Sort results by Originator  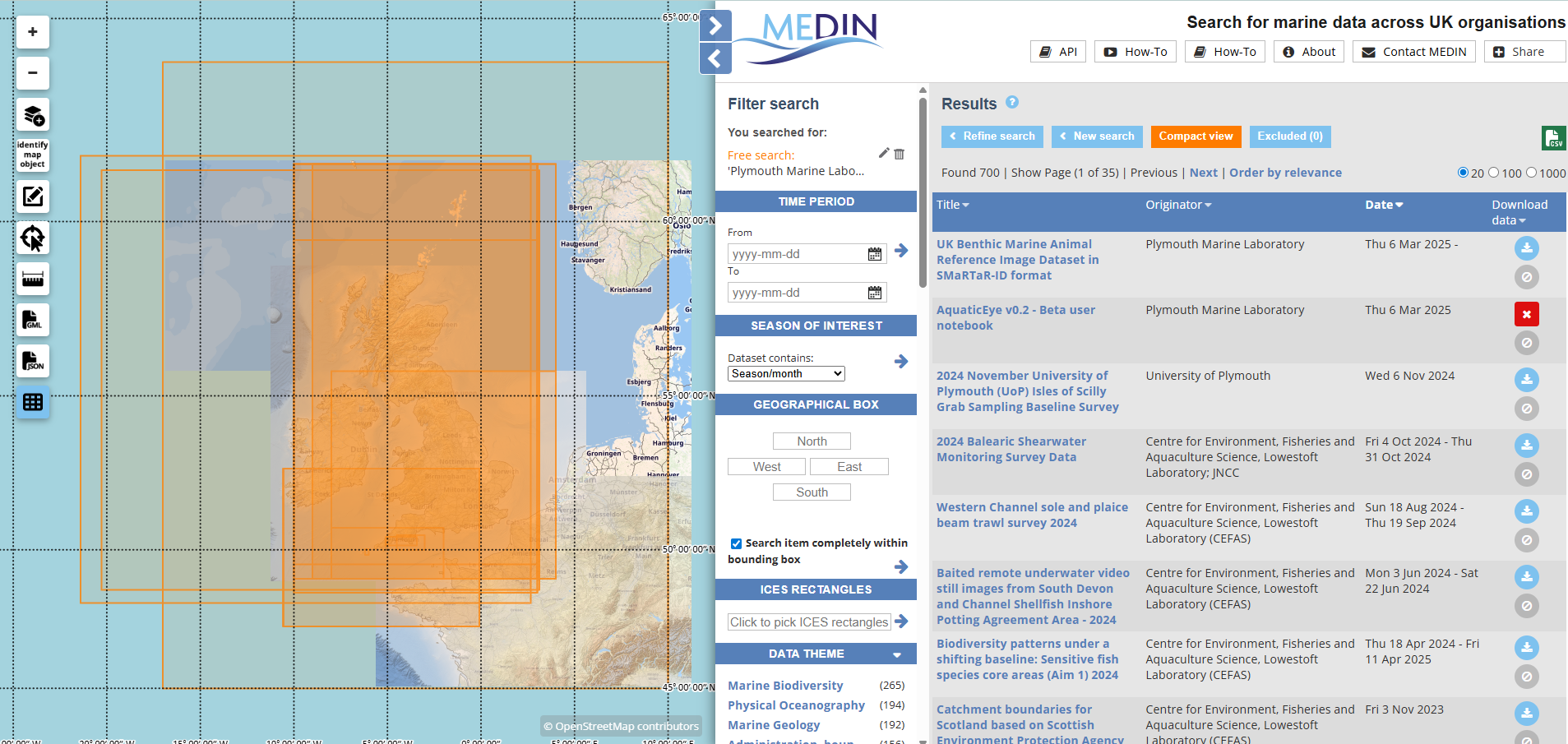click(1178, 205)
